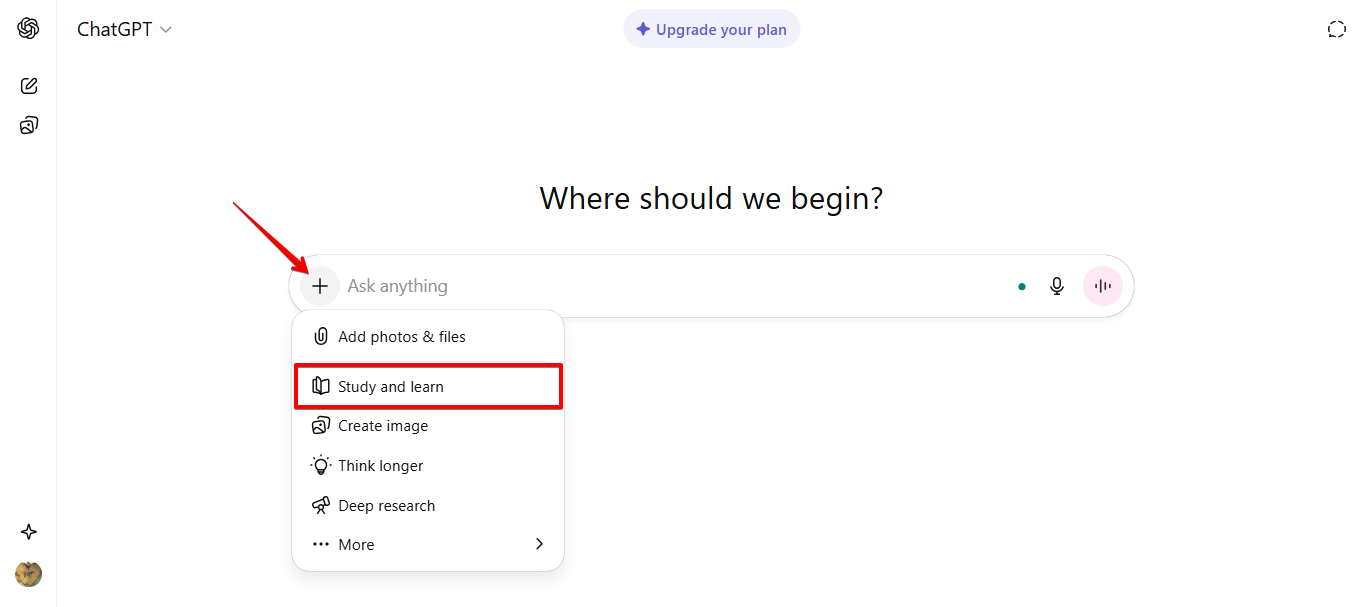Start dictation with the microphone icon
Image resolution: width=1365 pixels, height=607 pixels.
pyautogui.click(x=1057, y=286)
